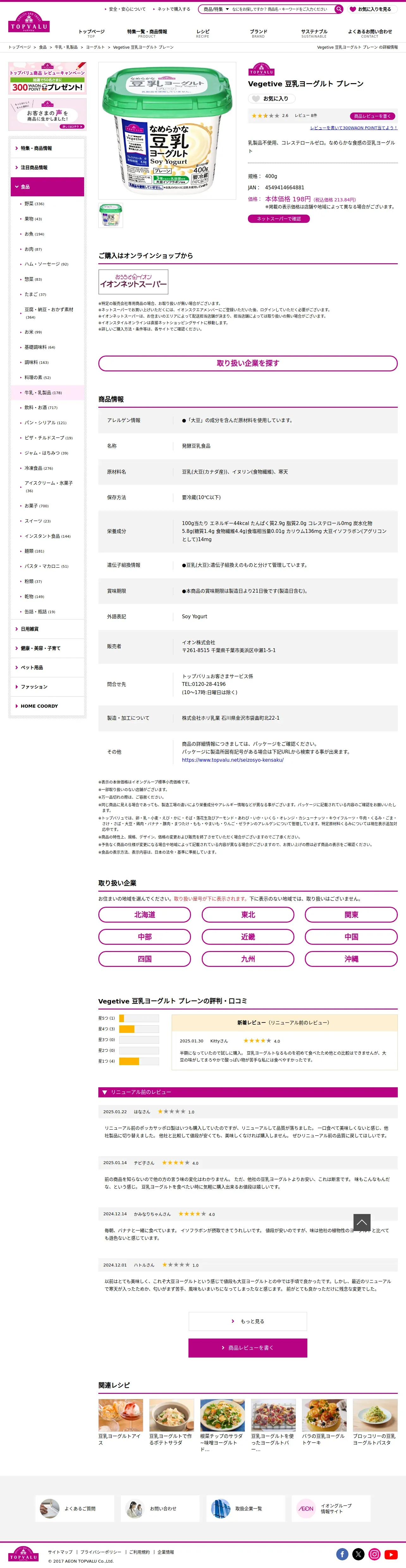Click レビューを書いて300WAON POINT link
Viewport: 406px width, 1568px height.
click(x=354, y=128)
